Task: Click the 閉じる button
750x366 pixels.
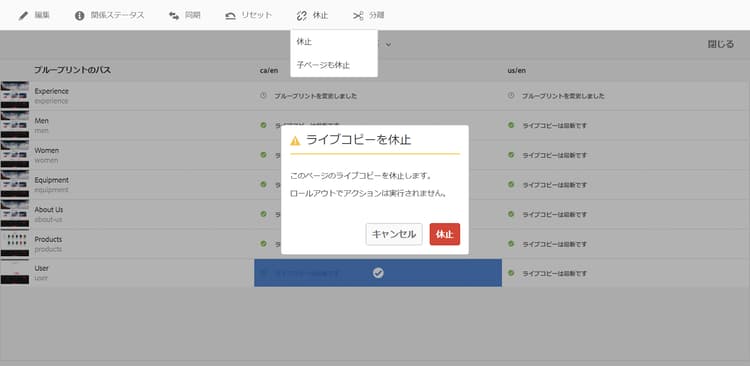Action: click(720, 44)
